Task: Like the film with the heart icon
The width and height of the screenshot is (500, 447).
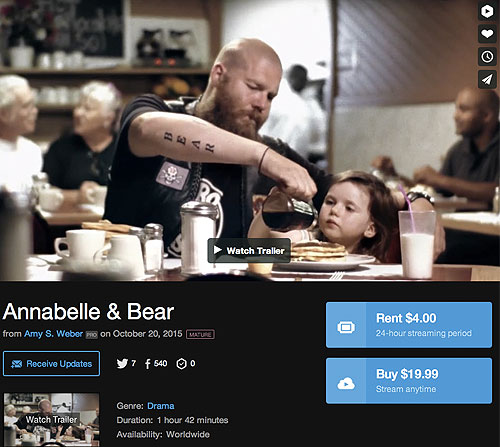Action: point(487,34)
